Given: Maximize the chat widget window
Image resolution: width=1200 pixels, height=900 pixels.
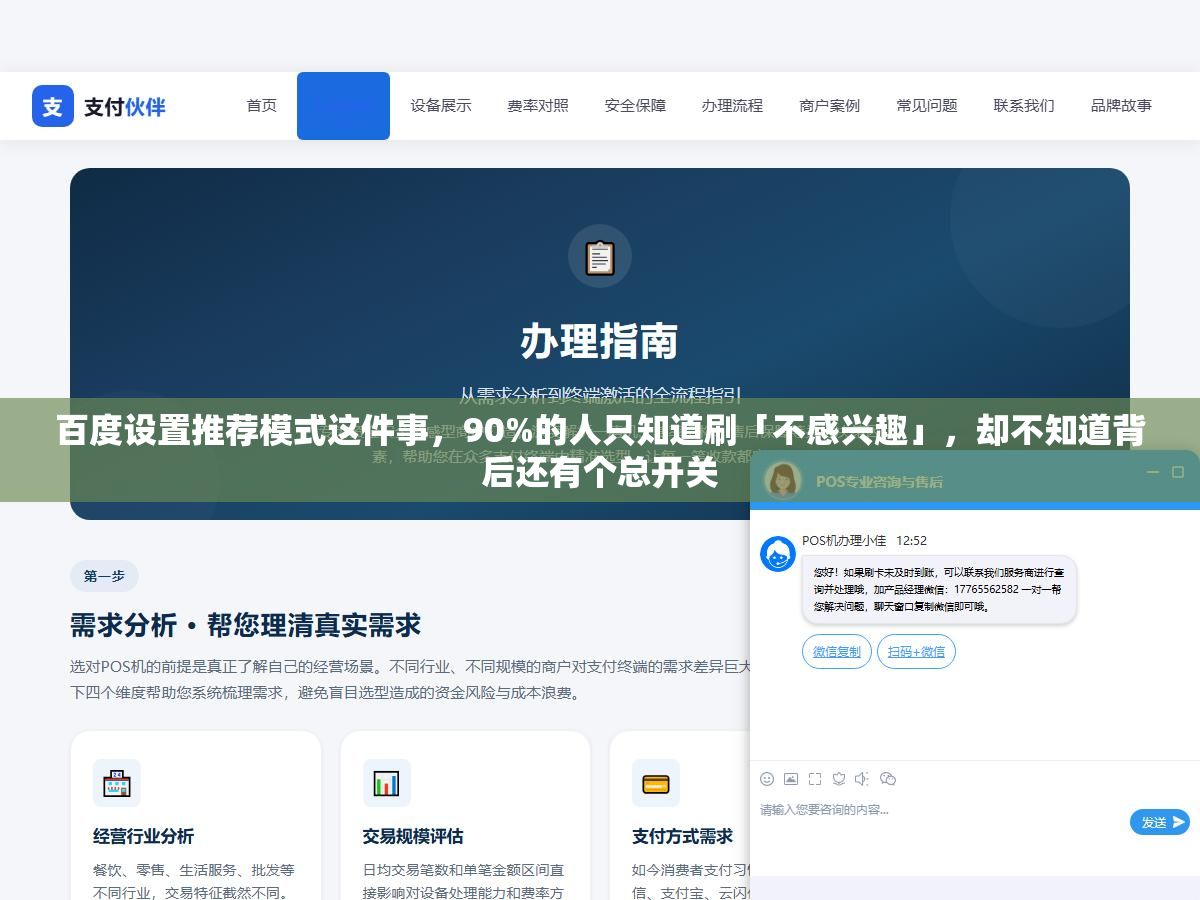Looking at the screenshot, I should [x=1178, y=472].
